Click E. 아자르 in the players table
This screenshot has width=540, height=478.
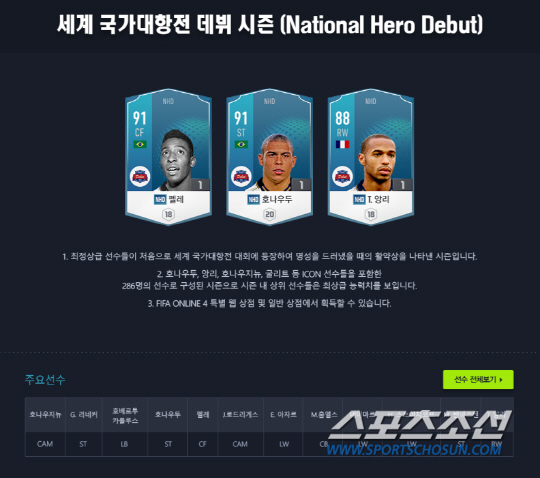283,415
